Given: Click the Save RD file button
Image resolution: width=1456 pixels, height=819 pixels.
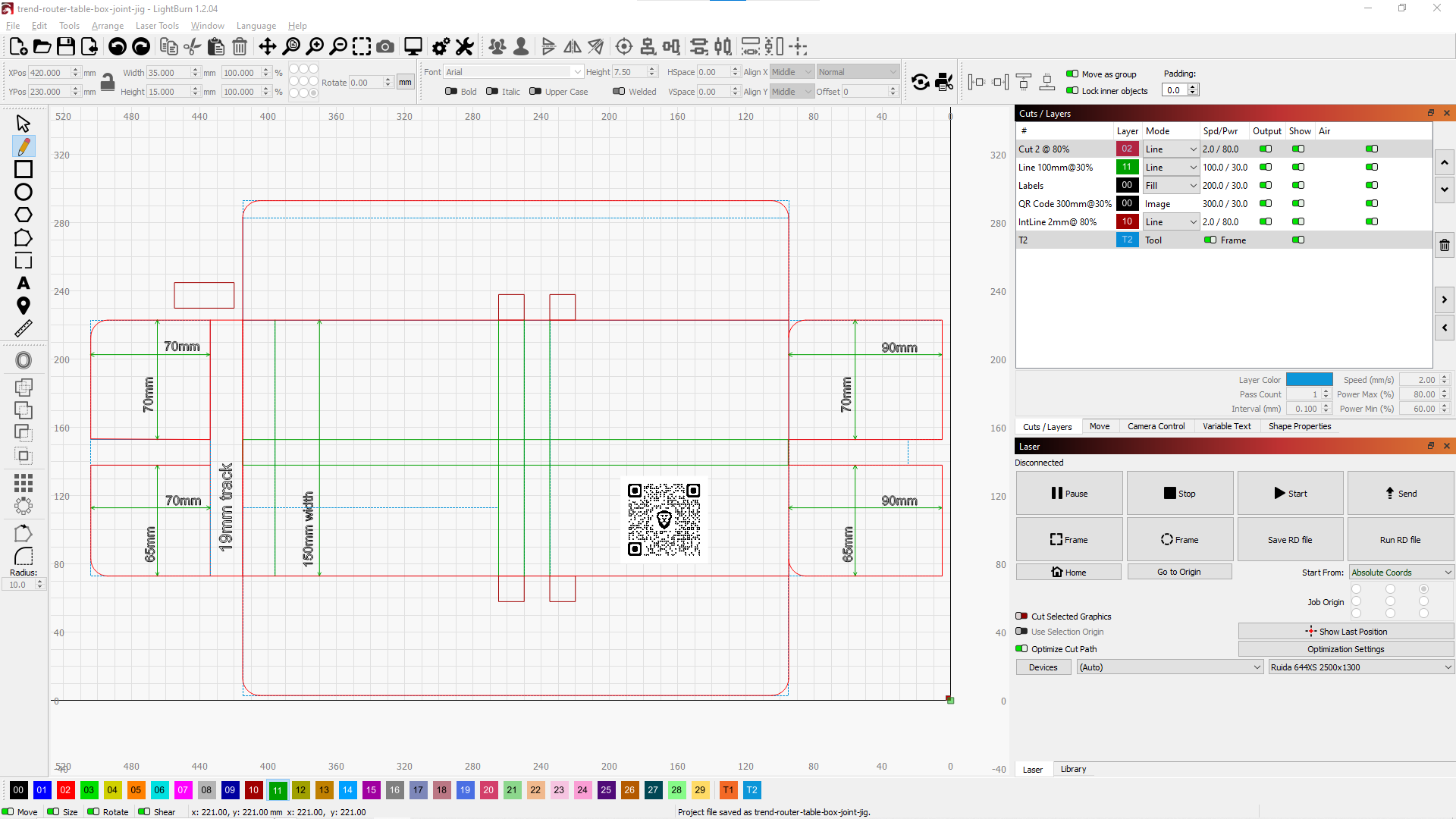Looking at the screenshot, I should point(1290,539).
